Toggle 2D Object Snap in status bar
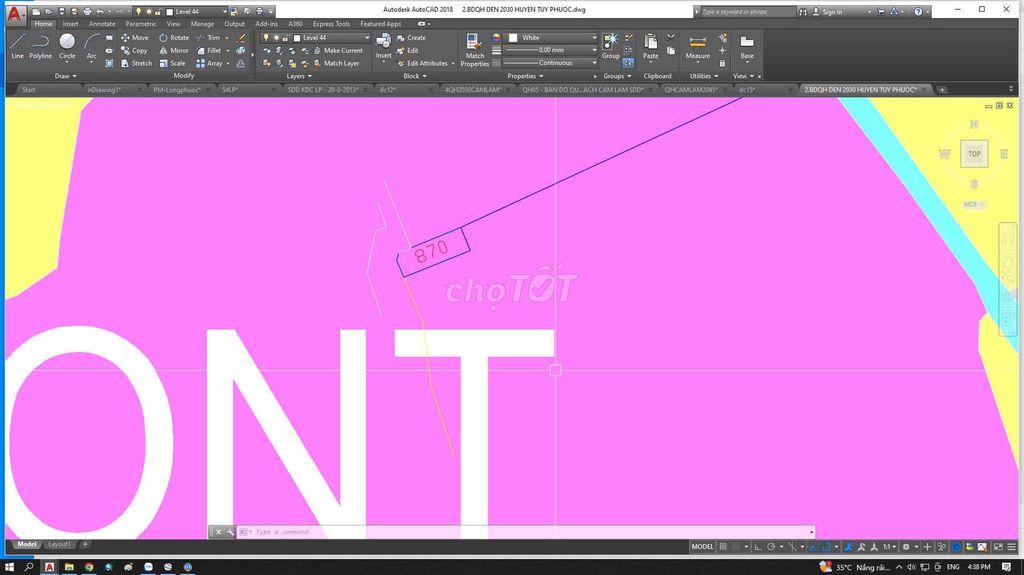This screenshot has width=1024, height=575. click(826, 547)
